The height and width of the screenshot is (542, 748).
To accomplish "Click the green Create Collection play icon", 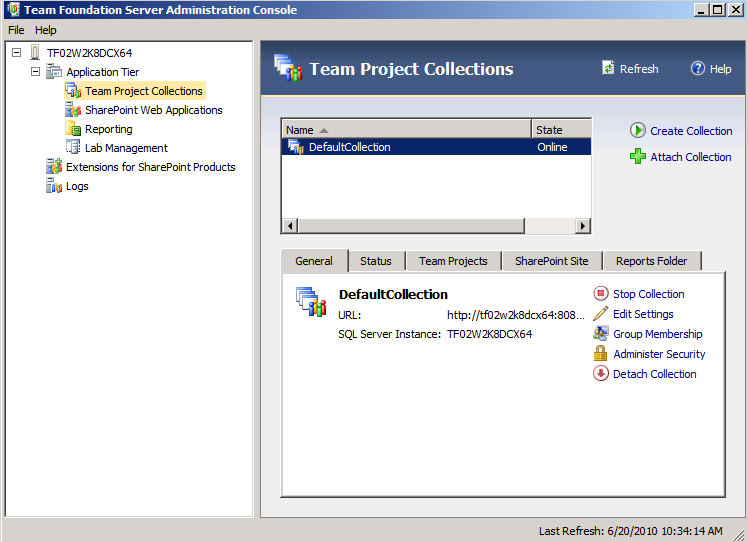I will (637, 130).
